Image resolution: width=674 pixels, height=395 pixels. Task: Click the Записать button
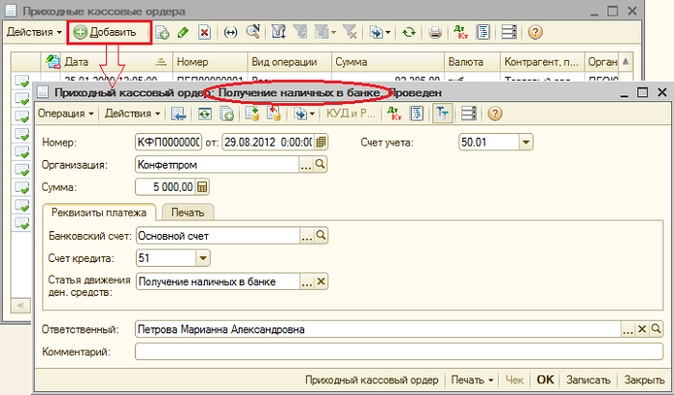(588, 380)
